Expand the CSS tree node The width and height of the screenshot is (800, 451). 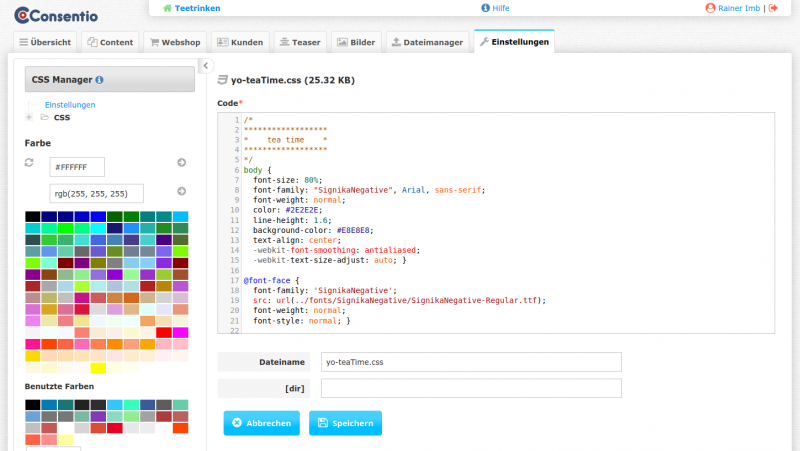29,117
